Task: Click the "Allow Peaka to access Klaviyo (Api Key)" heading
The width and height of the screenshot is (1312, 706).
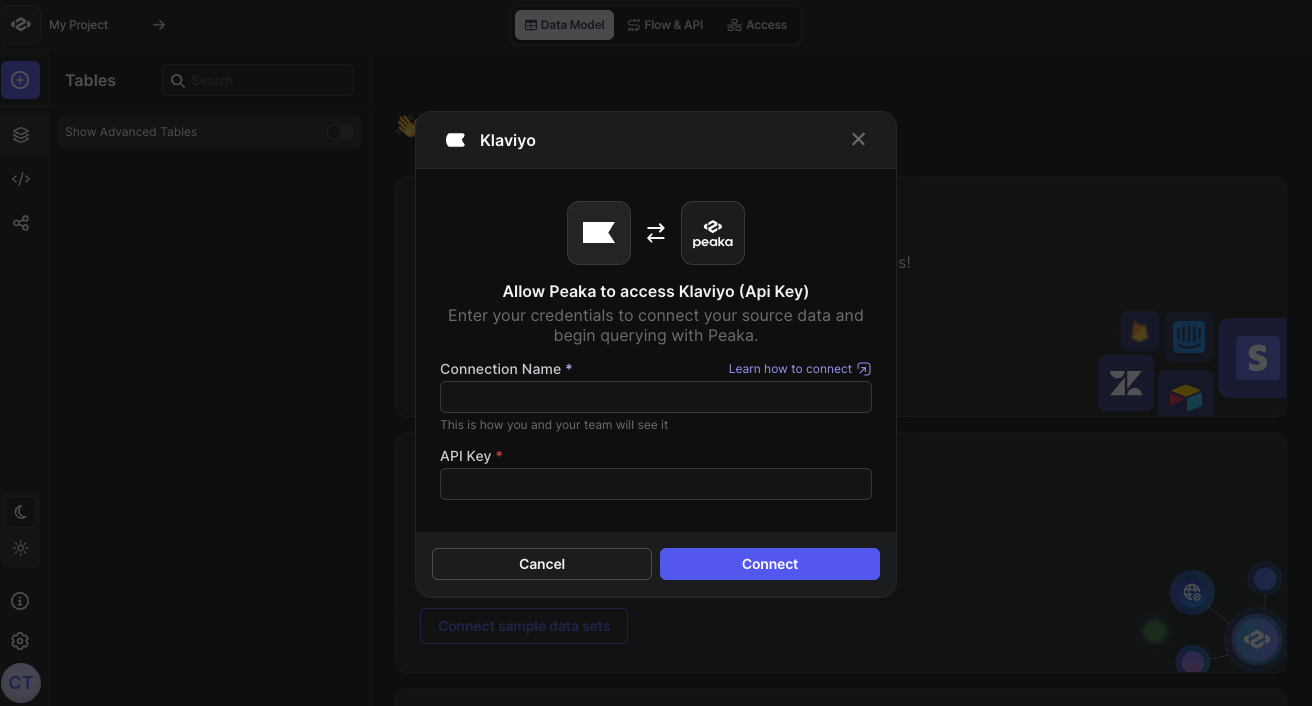Action: tap(656, 292)
